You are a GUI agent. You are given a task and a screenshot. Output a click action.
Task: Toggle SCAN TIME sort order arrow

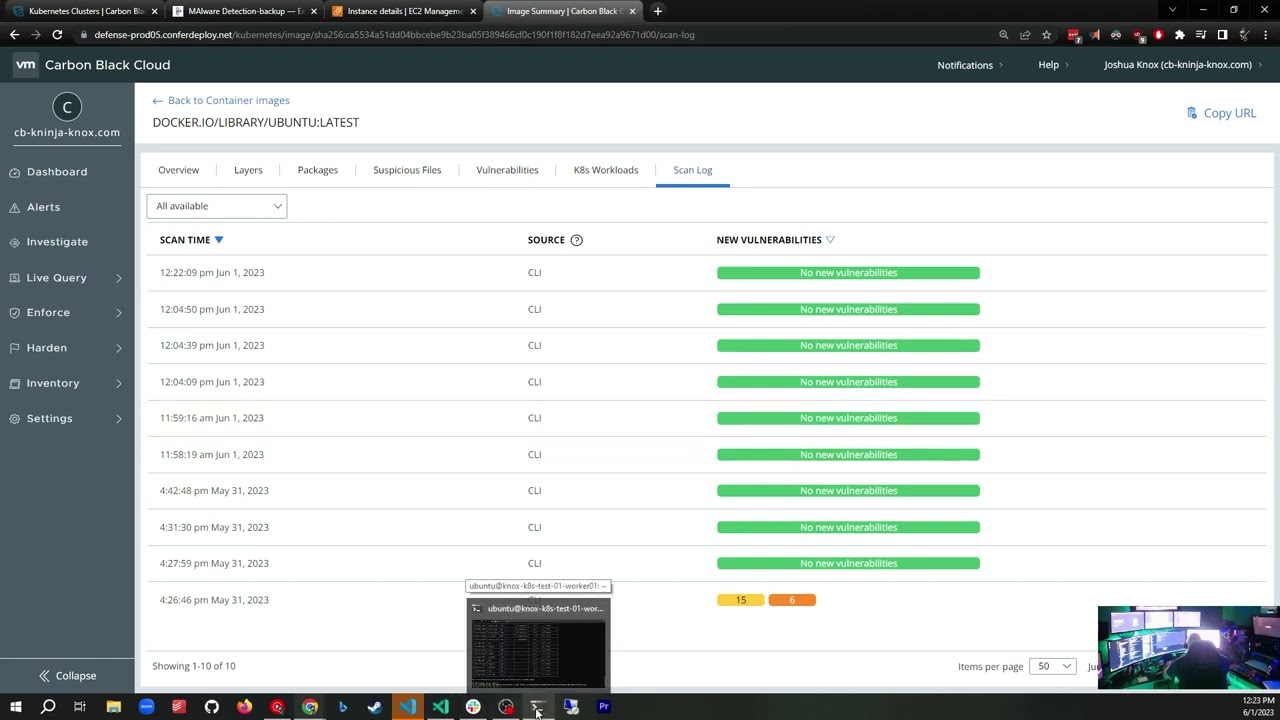tap(219, 240)
